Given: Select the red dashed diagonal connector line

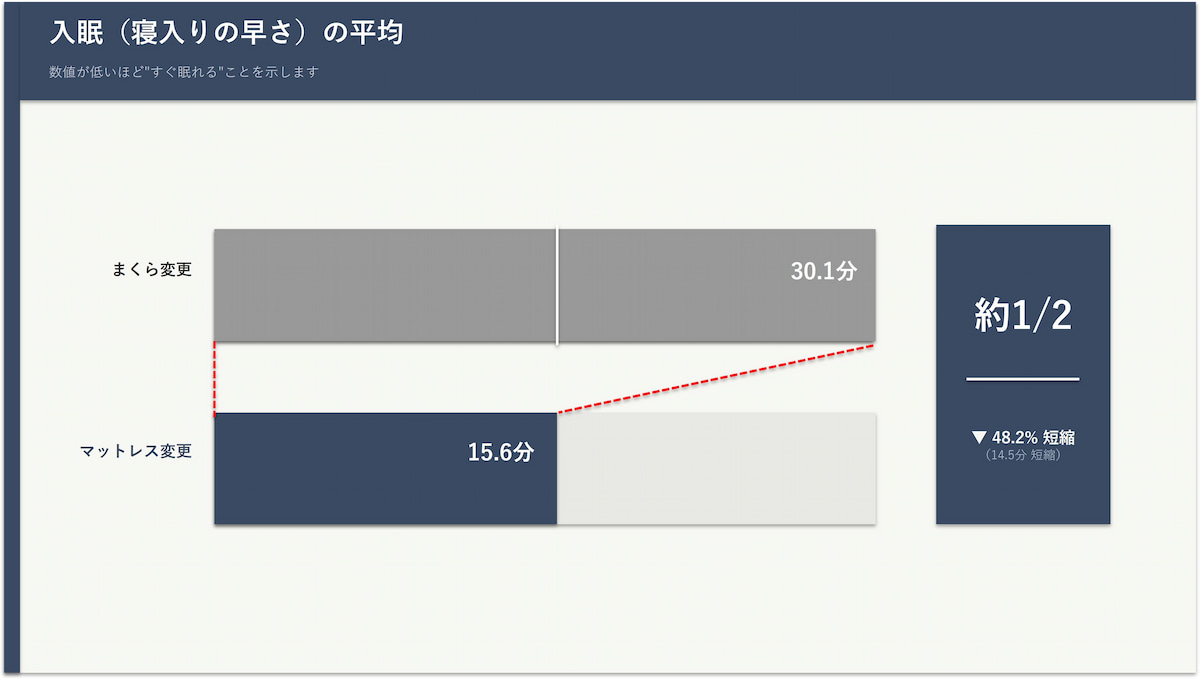Looking at the screenshot, I should coord(716,378).
